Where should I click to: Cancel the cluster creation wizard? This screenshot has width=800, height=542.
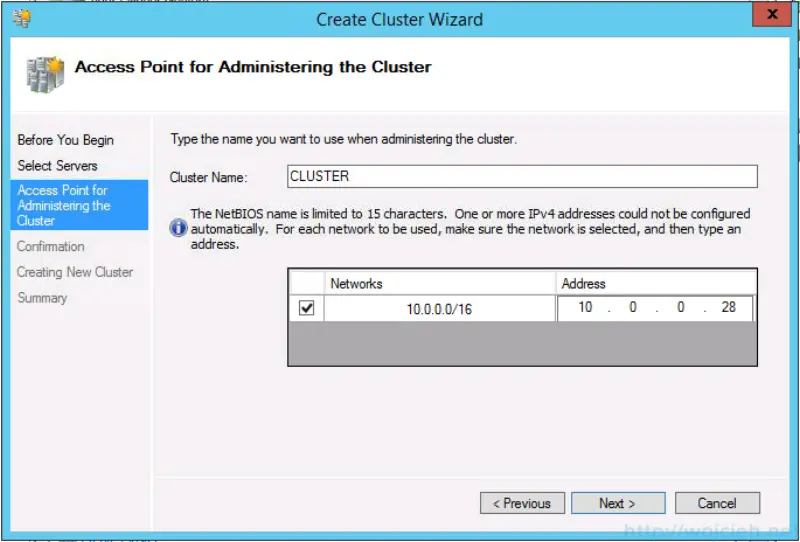717,503
